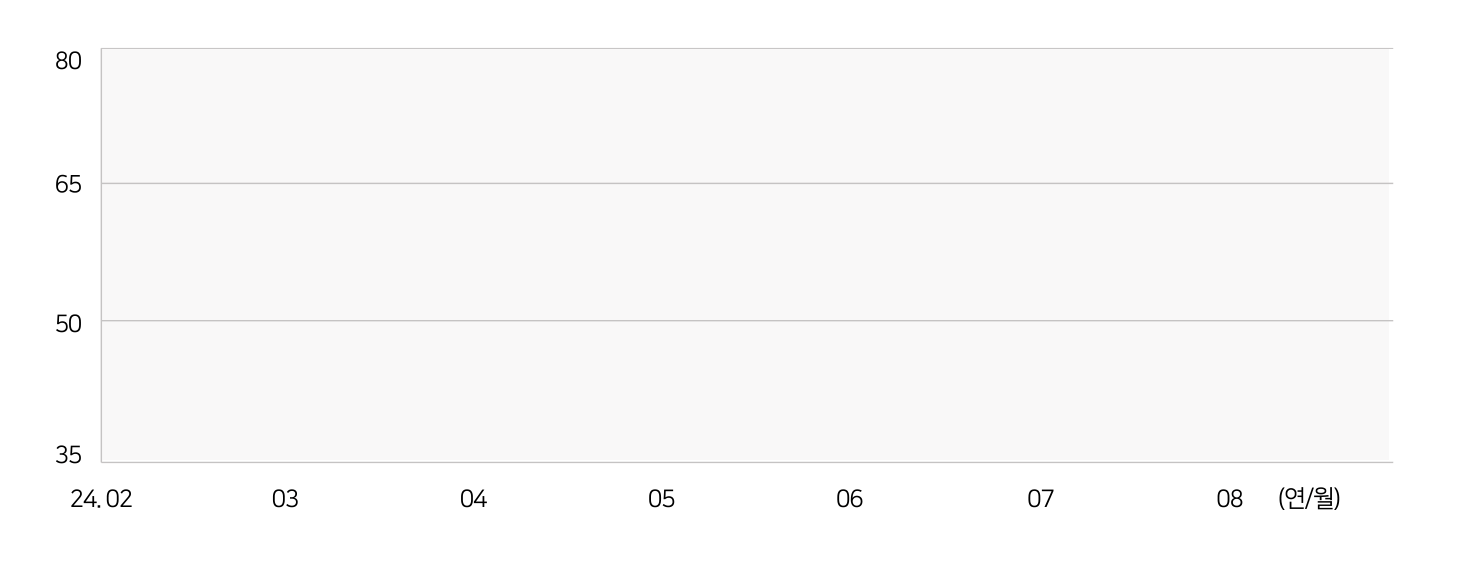The width and height of the screenshot is (1469, 576).
Task: Click the top border line at value 80
Action: [746, 48]
